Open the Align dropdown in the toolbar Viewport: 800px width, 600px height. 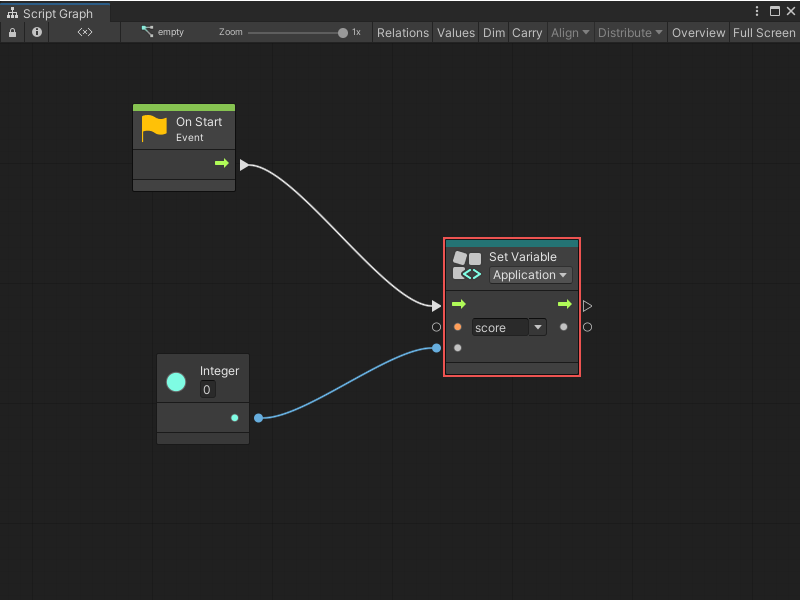pyautogui.click(x=570, y=32)
